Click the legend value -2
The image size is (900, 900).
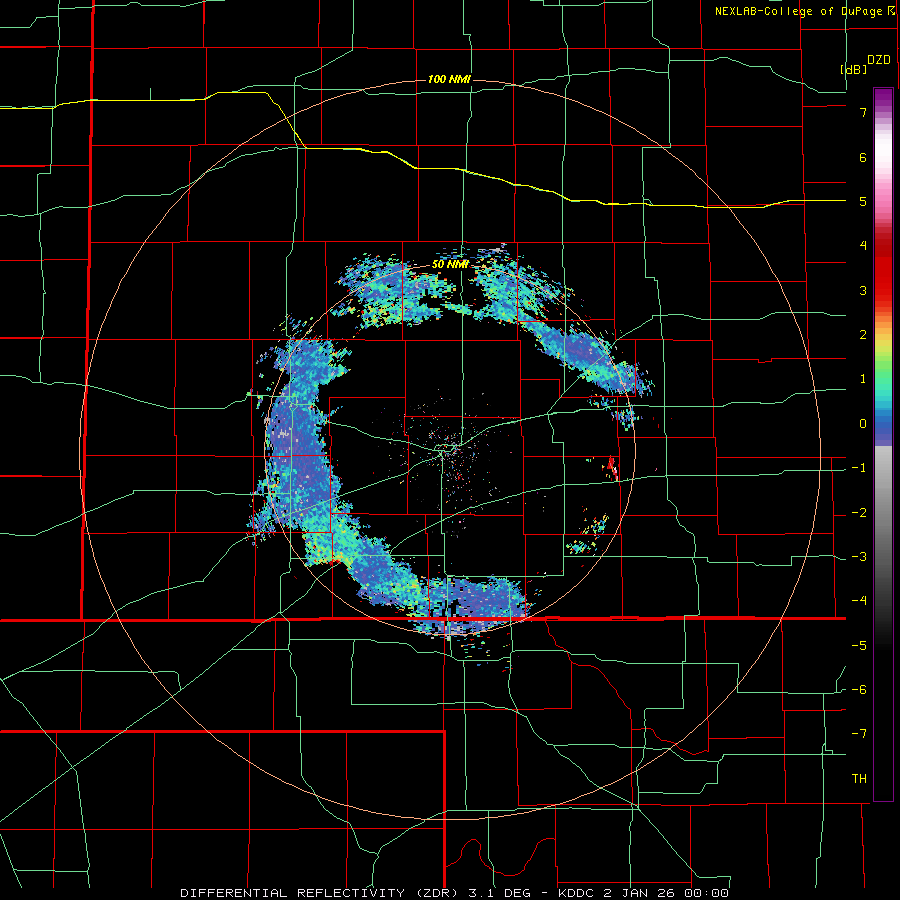tap(859, 512)
